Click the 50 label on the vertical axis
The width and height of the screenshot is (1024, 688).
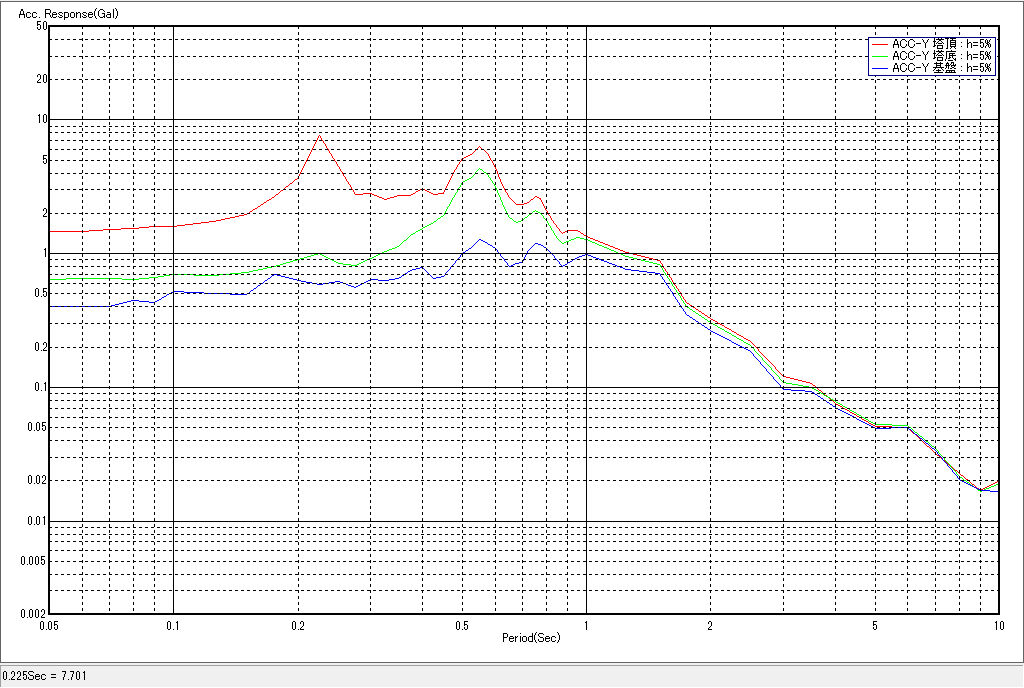point(42,26)
